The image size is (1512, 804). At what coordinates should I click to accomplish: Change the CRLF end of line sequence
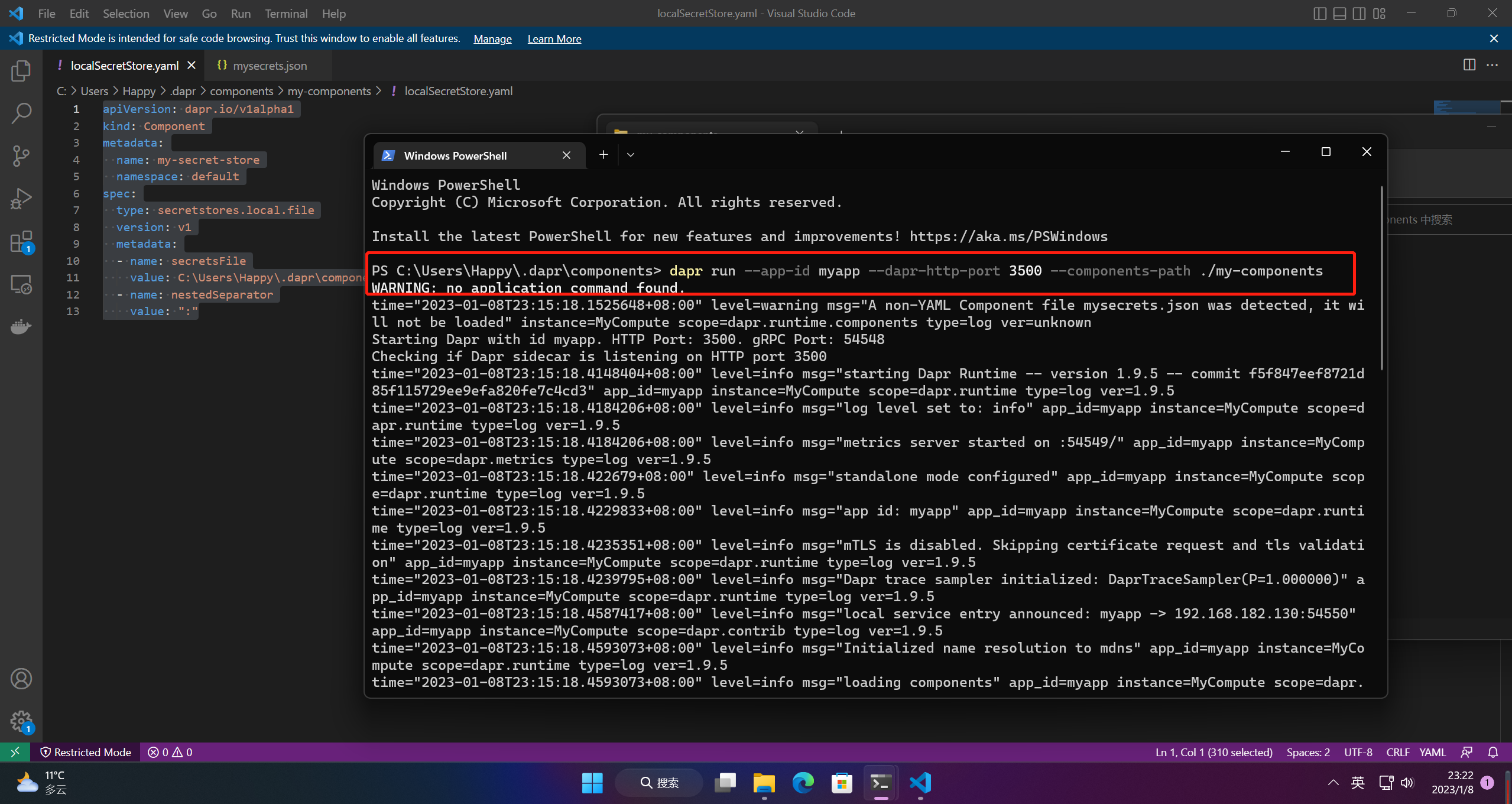[1398, 752]
